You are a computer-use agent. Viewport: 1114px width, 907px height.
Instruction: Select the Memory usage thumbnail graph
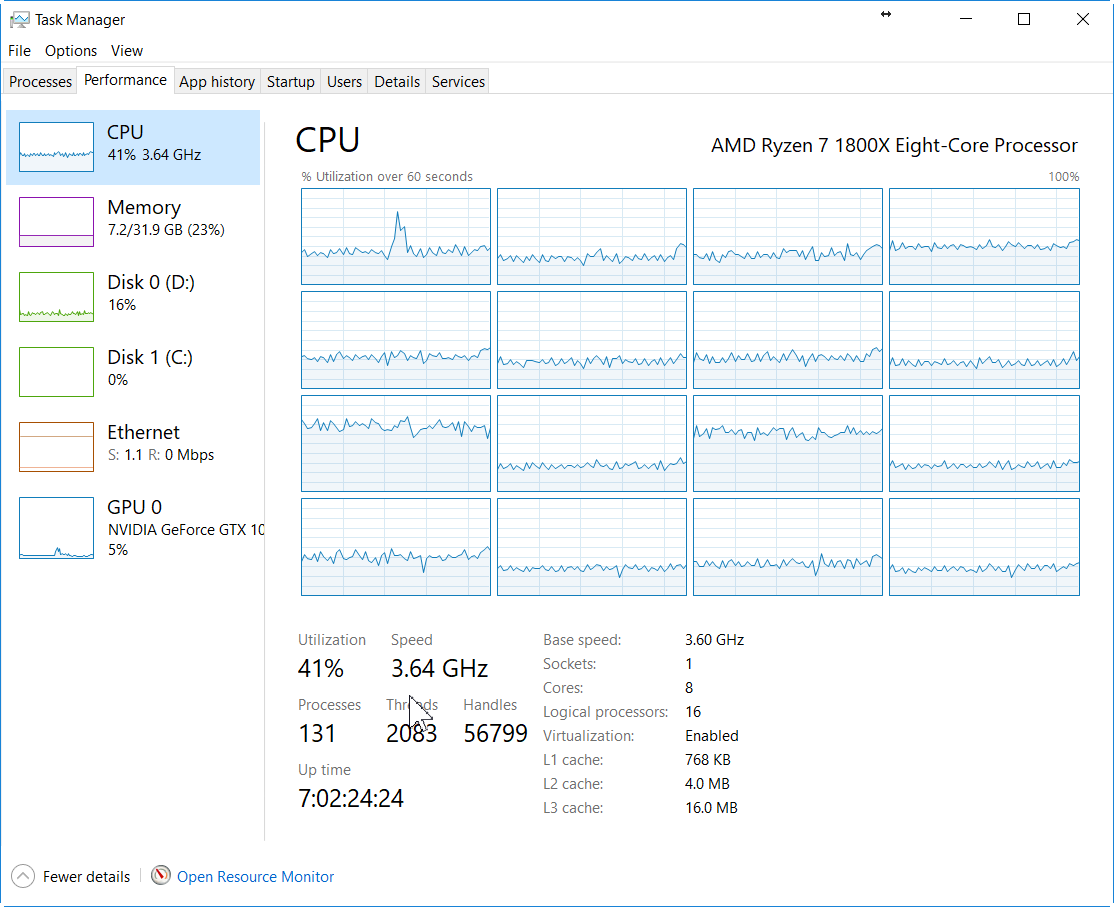[x=56, y=222]
